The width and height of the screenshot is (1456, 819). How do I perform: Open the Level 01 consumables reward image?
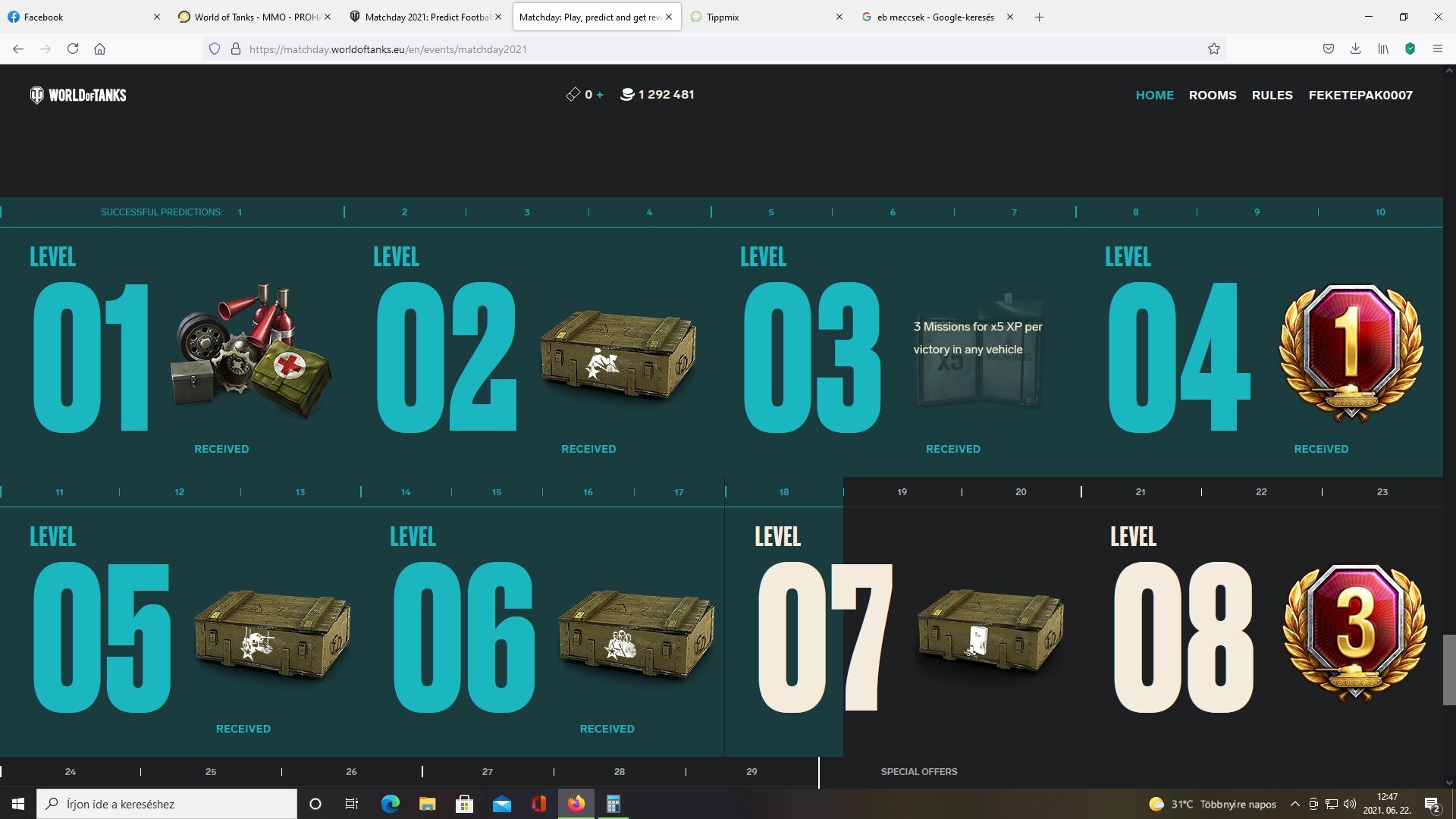coord(252,351)
